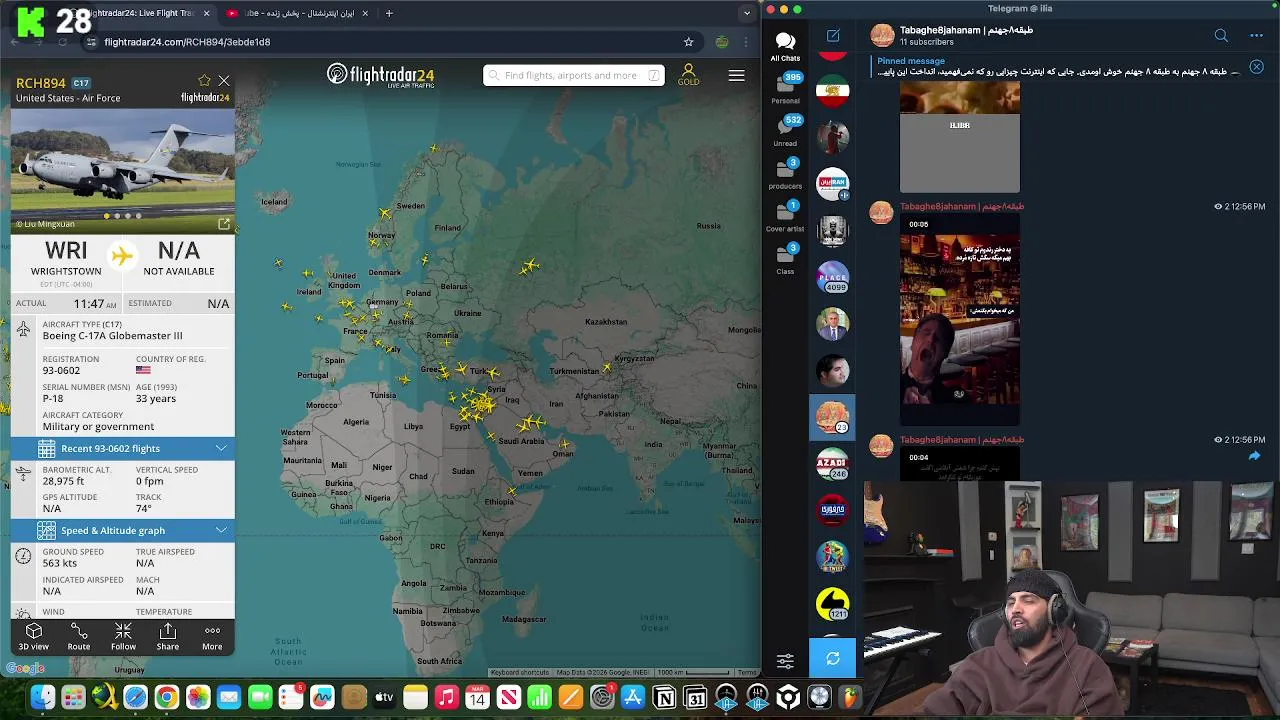Open the Pinned message in Telegram
The width and height of the screenshot is (1280, 720).
[x=1058, y=67]
